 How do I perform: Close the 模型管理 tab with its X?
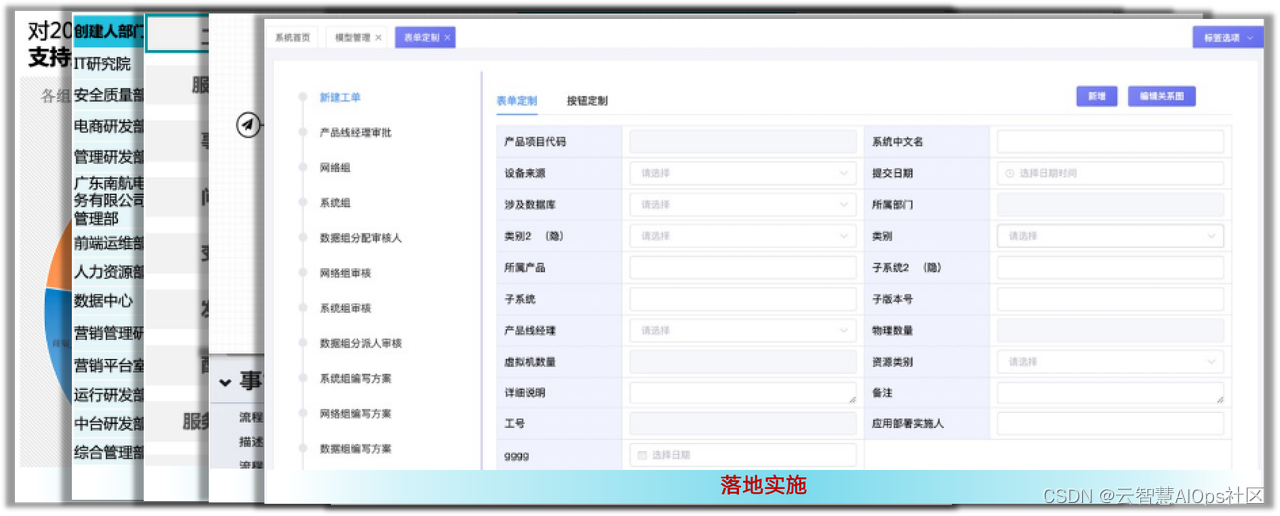(378, 37)
